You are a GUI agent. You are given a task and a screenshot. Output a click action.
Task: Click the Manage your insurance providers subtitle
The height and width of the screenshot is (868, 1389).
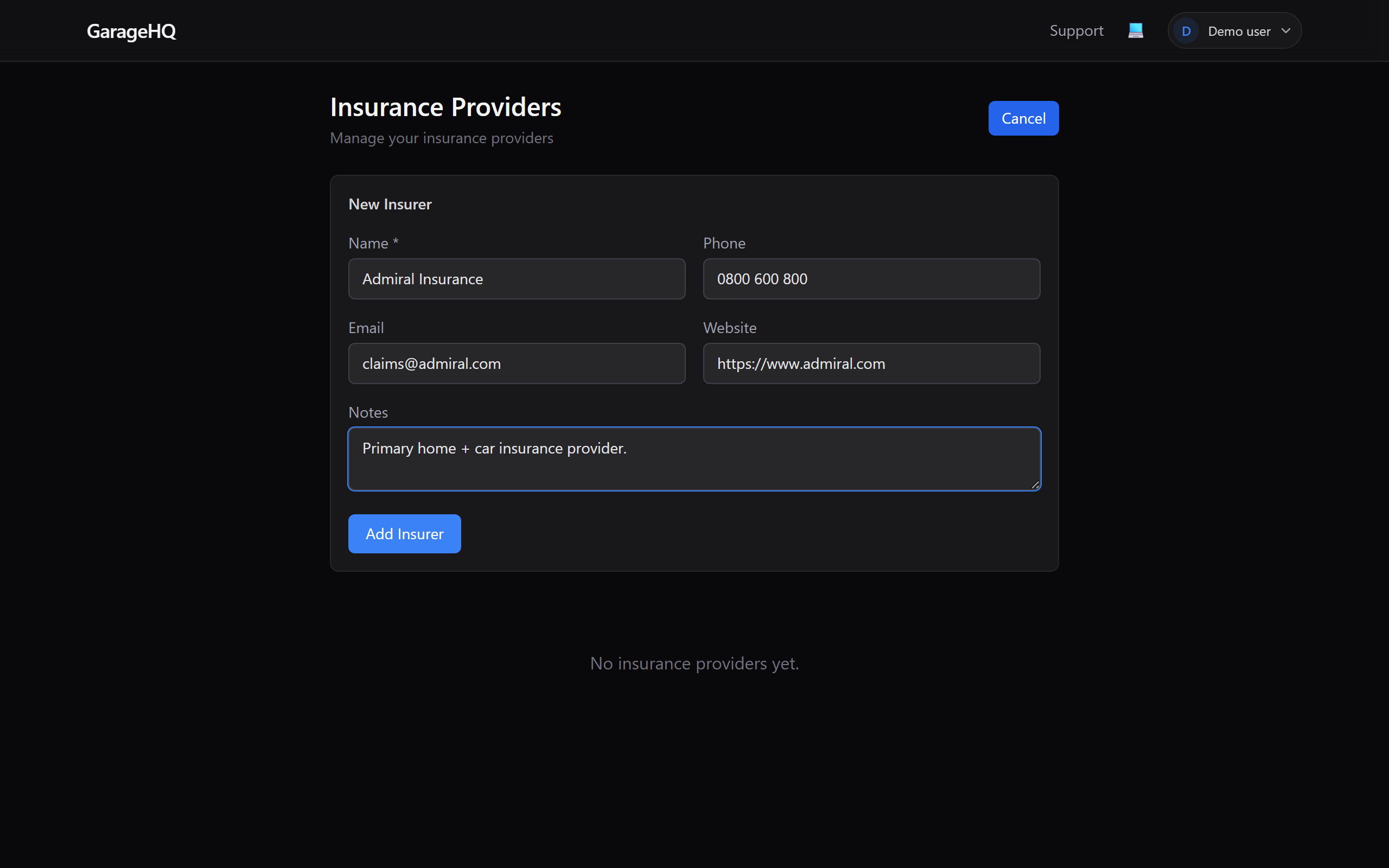[441, 138]
